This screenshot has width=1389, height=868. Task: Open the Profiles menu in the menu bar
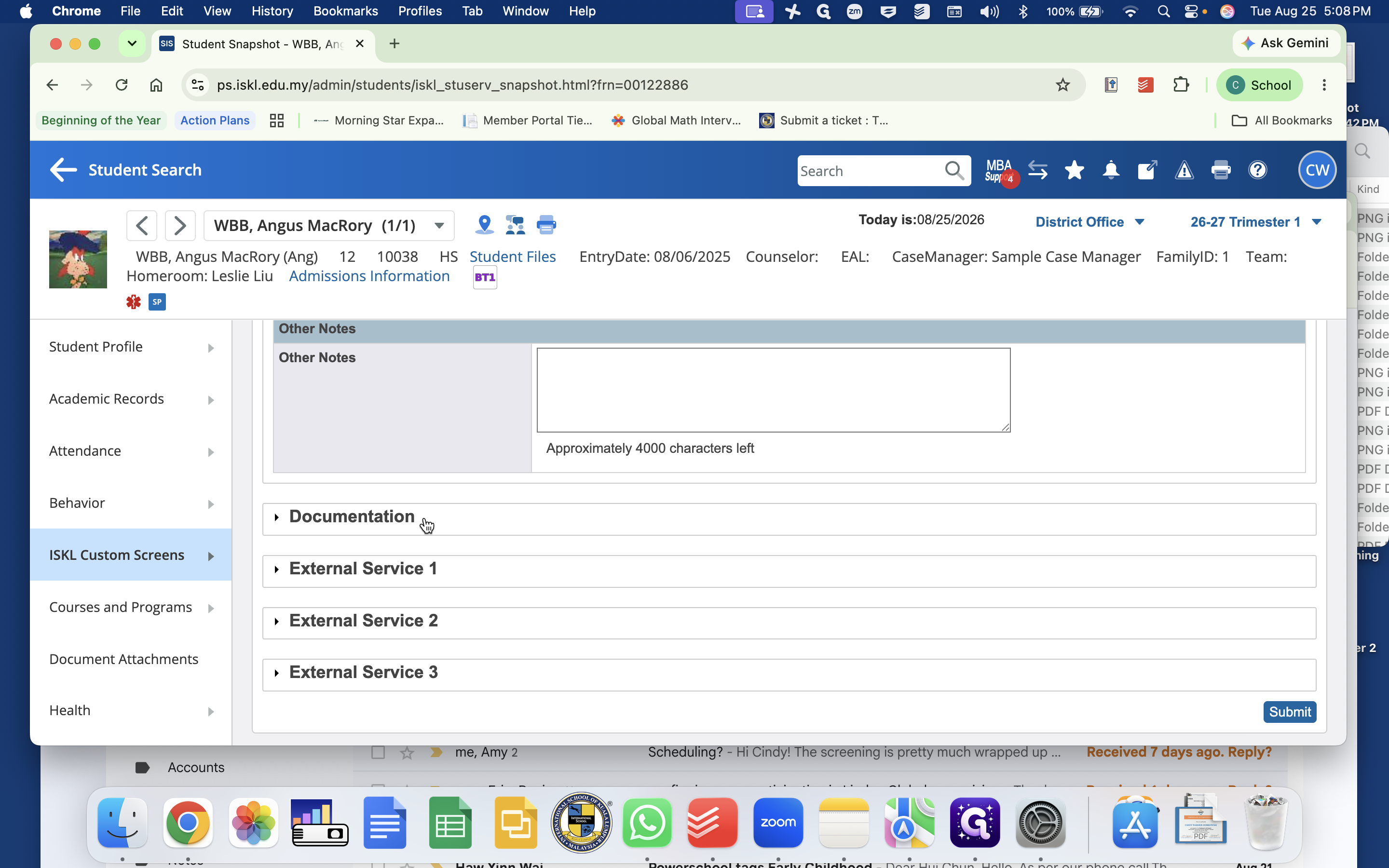[420, 11]
